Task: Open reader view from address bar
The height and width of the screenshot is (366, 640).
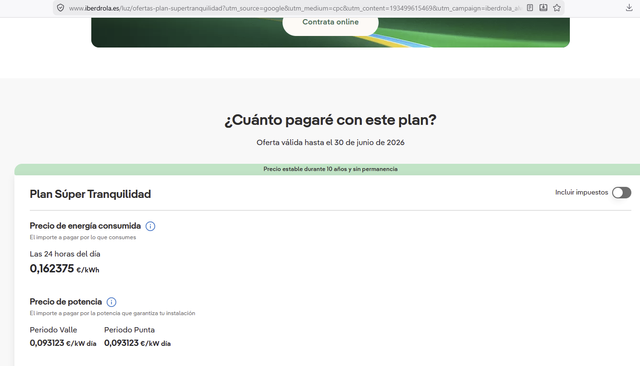Action: 530,8
